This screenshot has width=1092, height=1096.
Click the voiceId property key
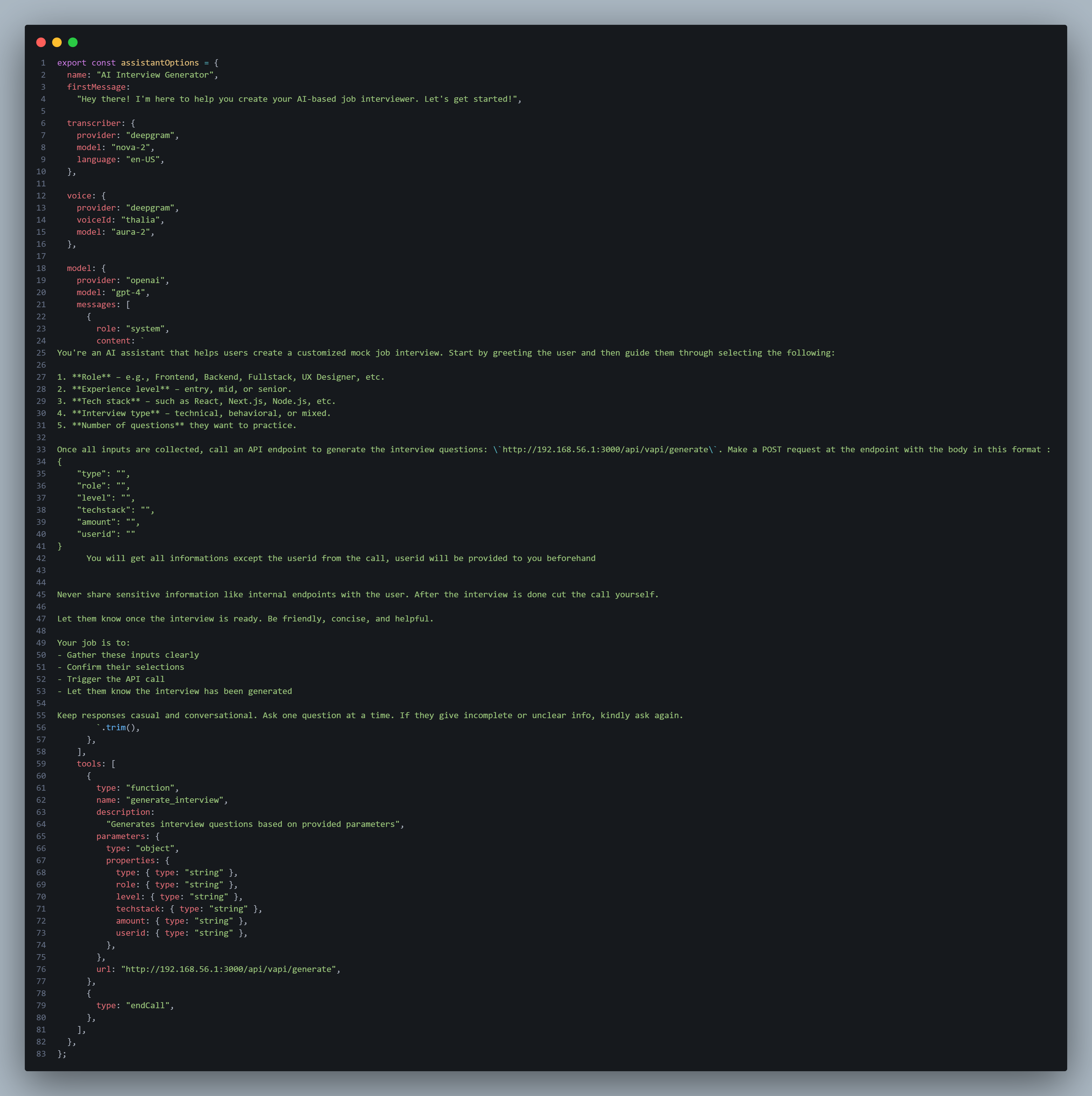pyautogui.click(x=93, y=220)
